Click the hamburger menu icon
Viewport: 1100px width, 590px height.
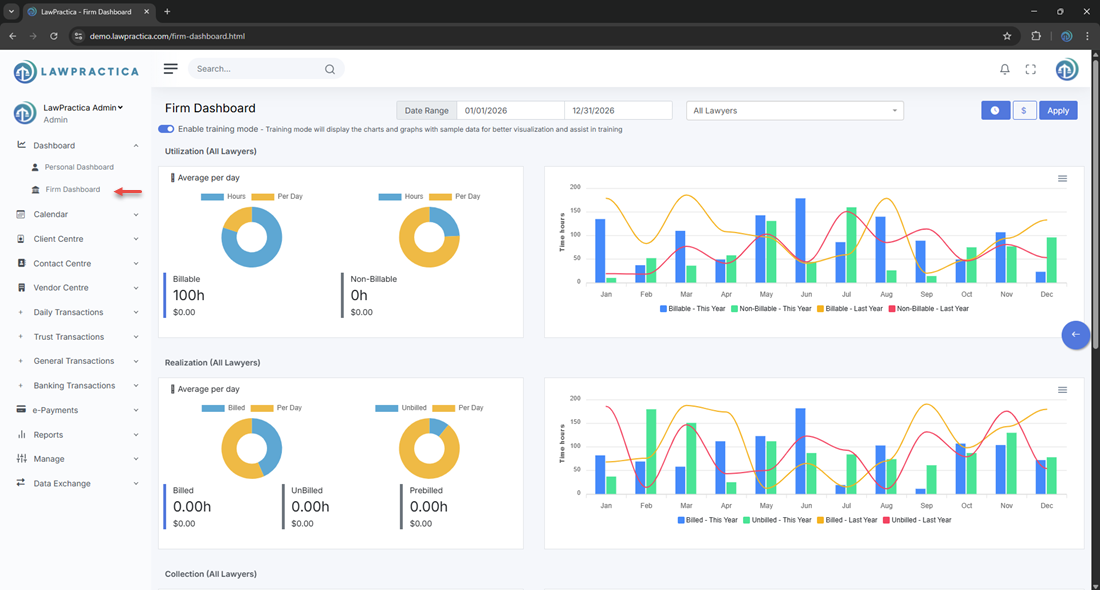click(171, 69)
